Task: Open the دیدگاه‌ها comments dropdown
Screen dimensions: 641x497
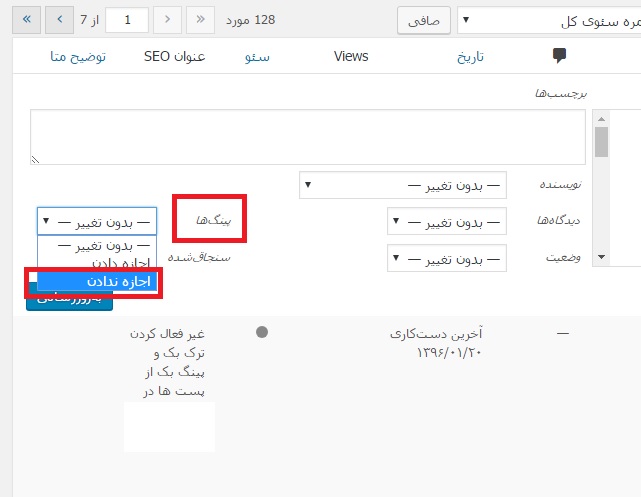Action: [x=447, y=221]
